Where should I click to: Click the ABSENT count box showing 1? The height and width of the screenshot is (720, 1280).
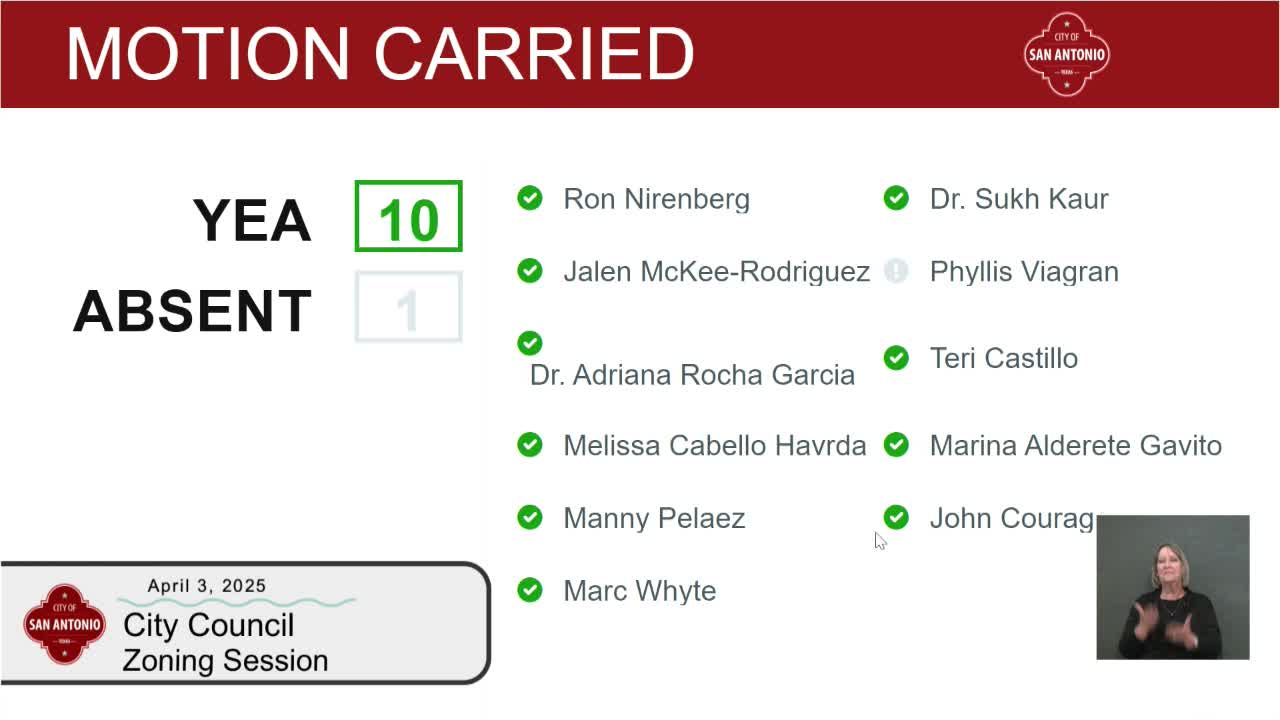point(408,307)
